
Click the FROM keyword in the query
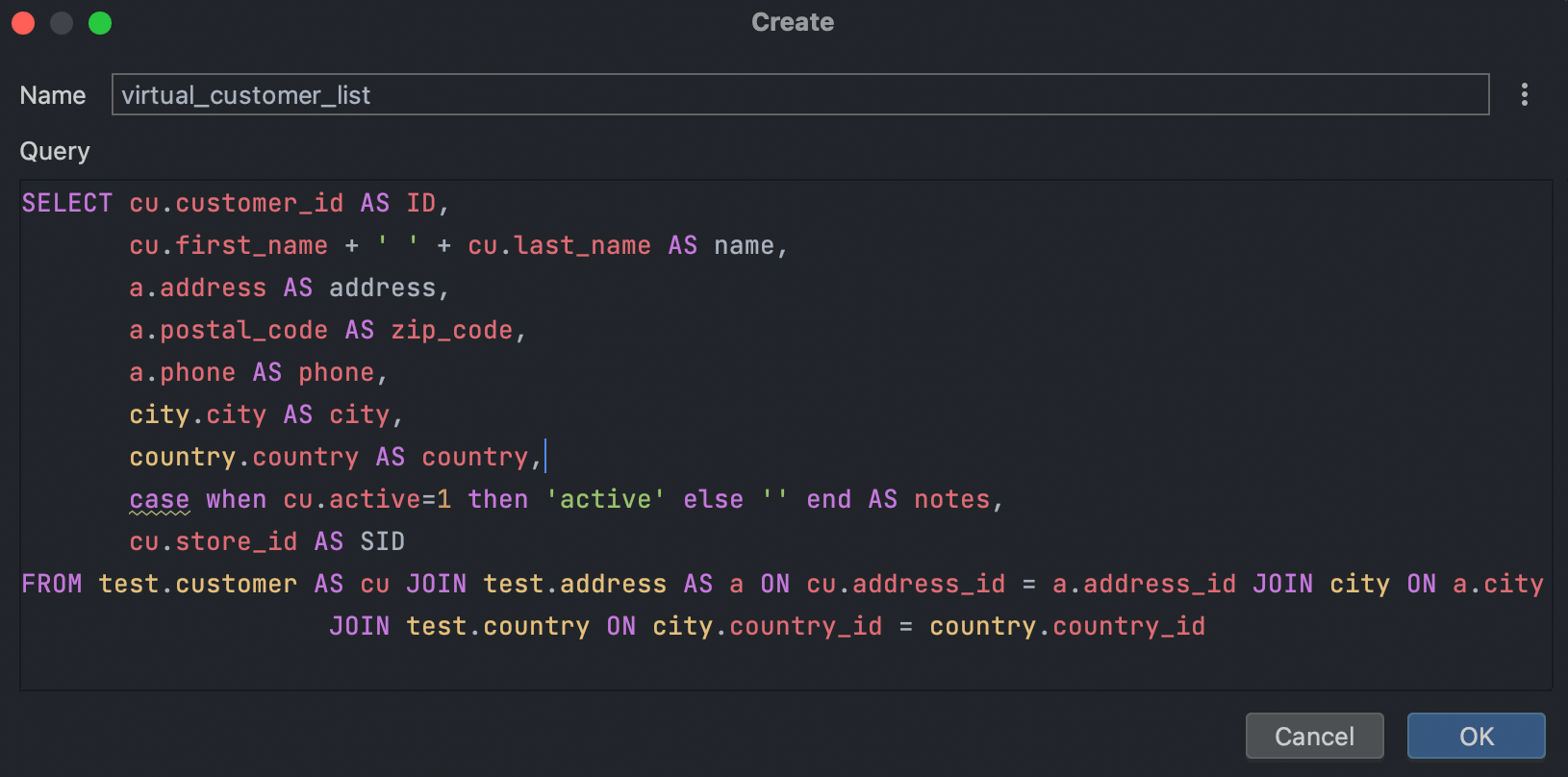(51, 585)
